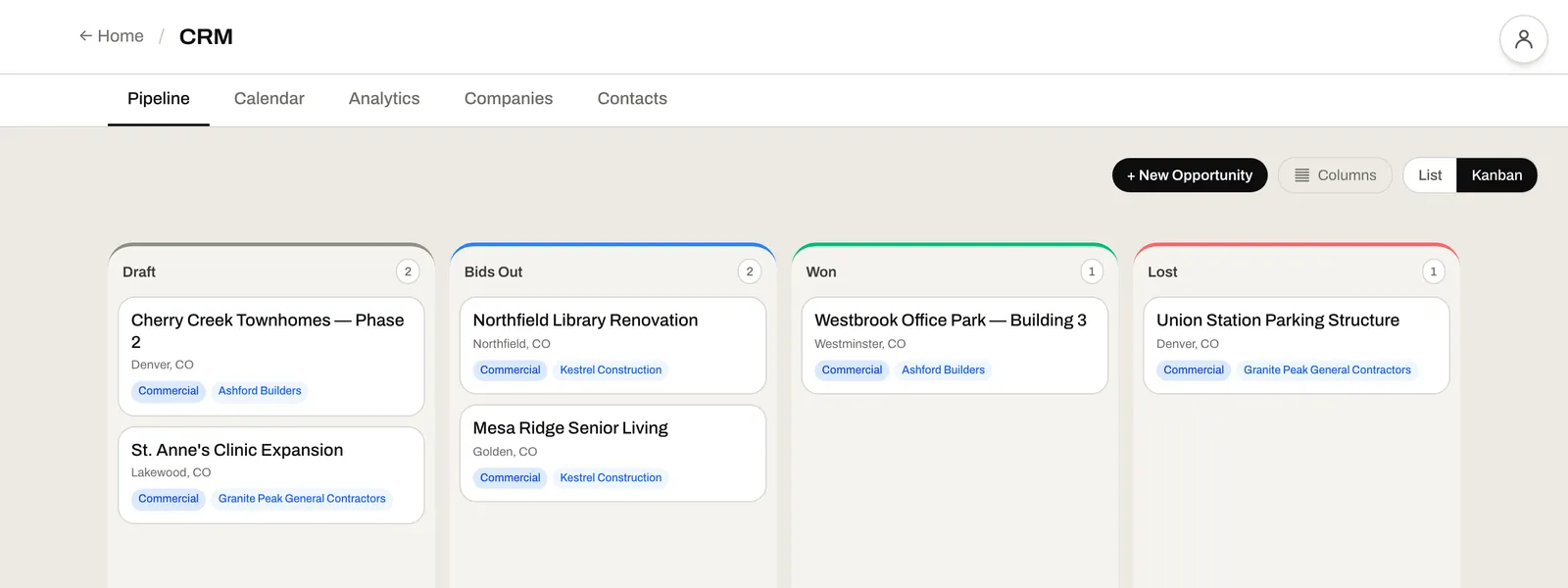The width and height of the screenshot is (1568, 588).
Task: Open the user profile avatar icon
Action: (x=1523, y=39)
